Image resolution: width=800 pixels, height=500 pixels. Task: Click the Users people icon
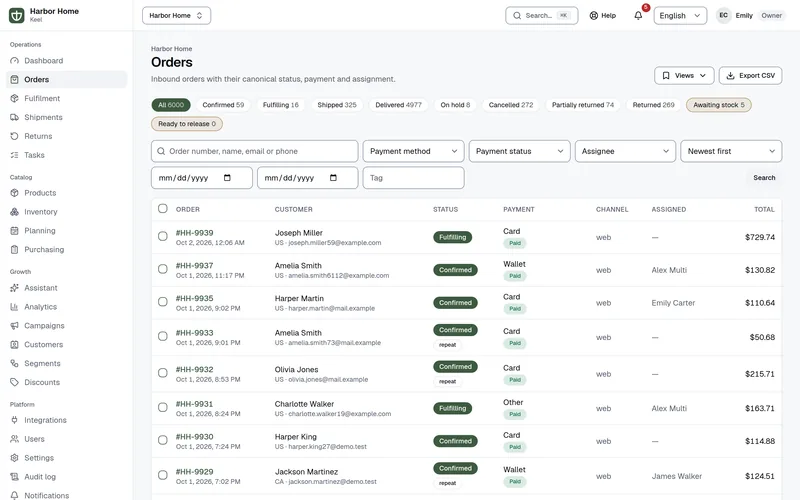tap(14, 439)
